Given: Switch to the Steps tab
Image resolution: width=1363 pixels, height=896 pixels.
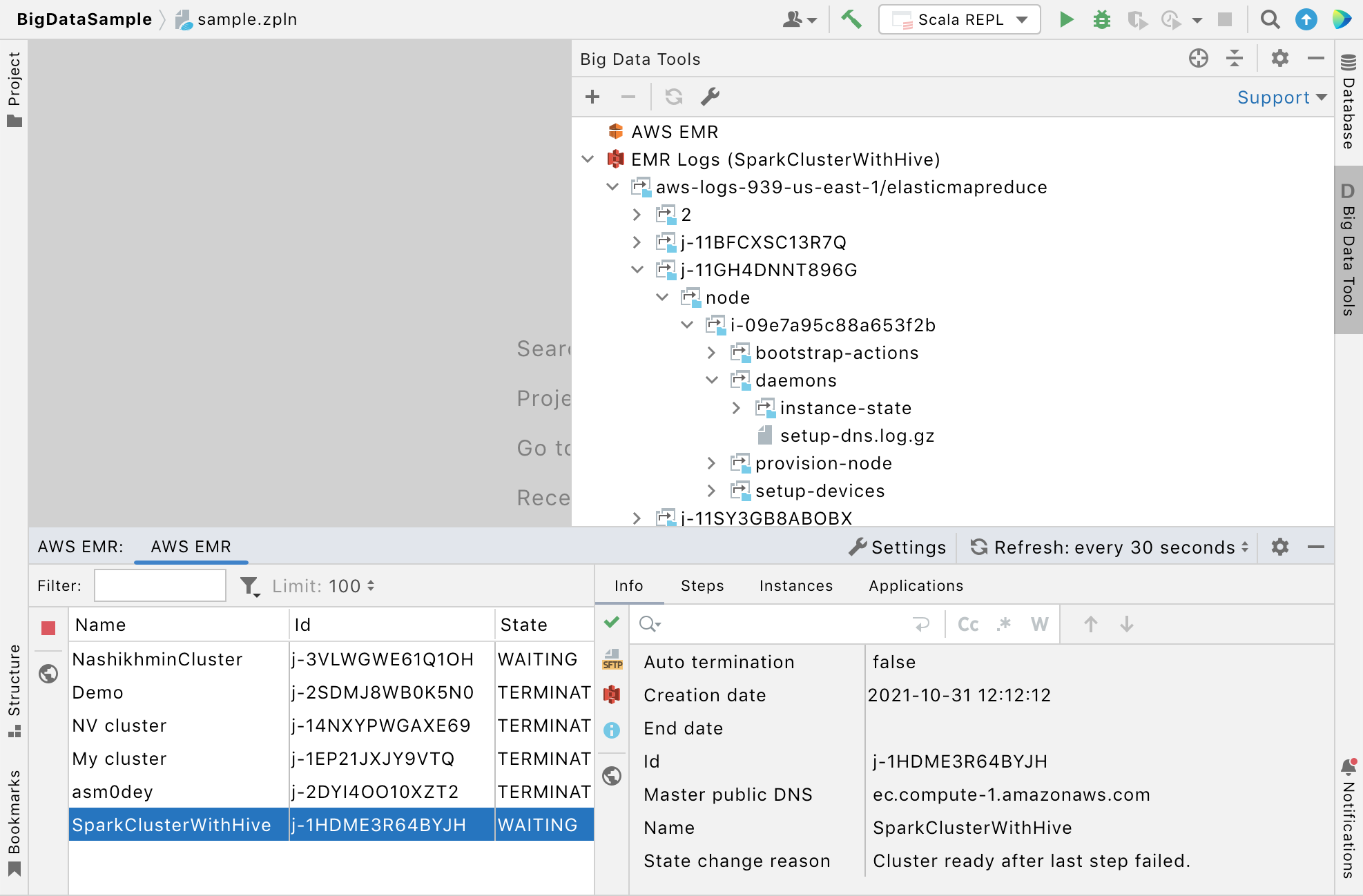Looking at the screenshot, I should point(702,585).
